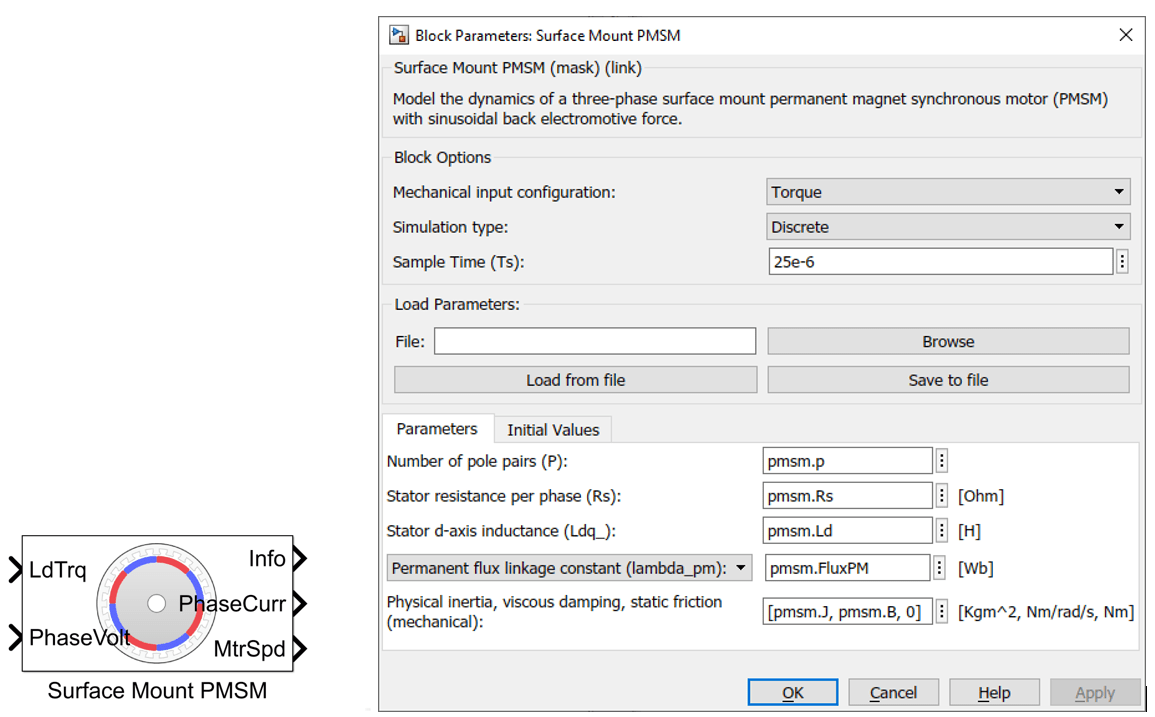The width and height of the screenshot is (1155, 717).
Task: Click Load from file button
Action: 575,380
